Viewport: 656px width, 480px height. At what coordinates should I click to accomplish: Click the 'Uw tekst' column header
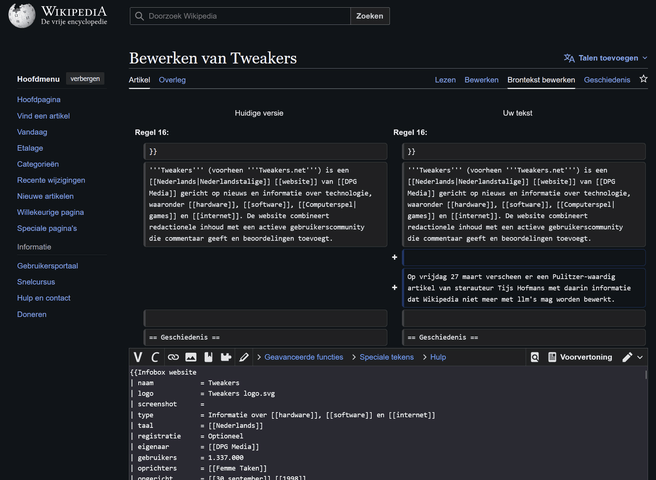click(517, 113)
